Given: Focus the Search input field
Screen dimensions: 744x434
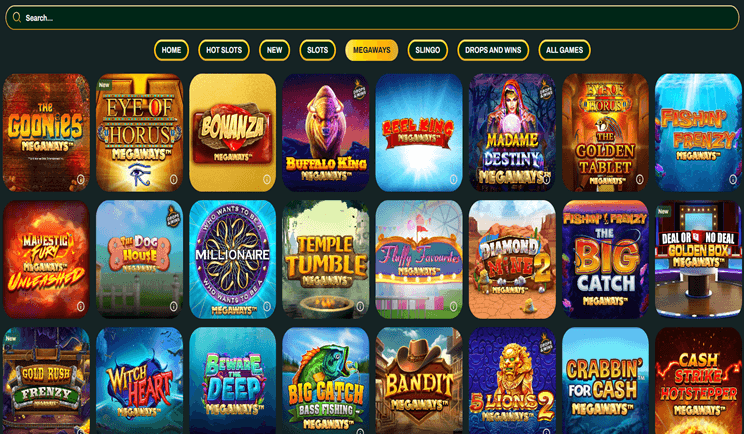Looking at the screenshot, I should (372, 18).
